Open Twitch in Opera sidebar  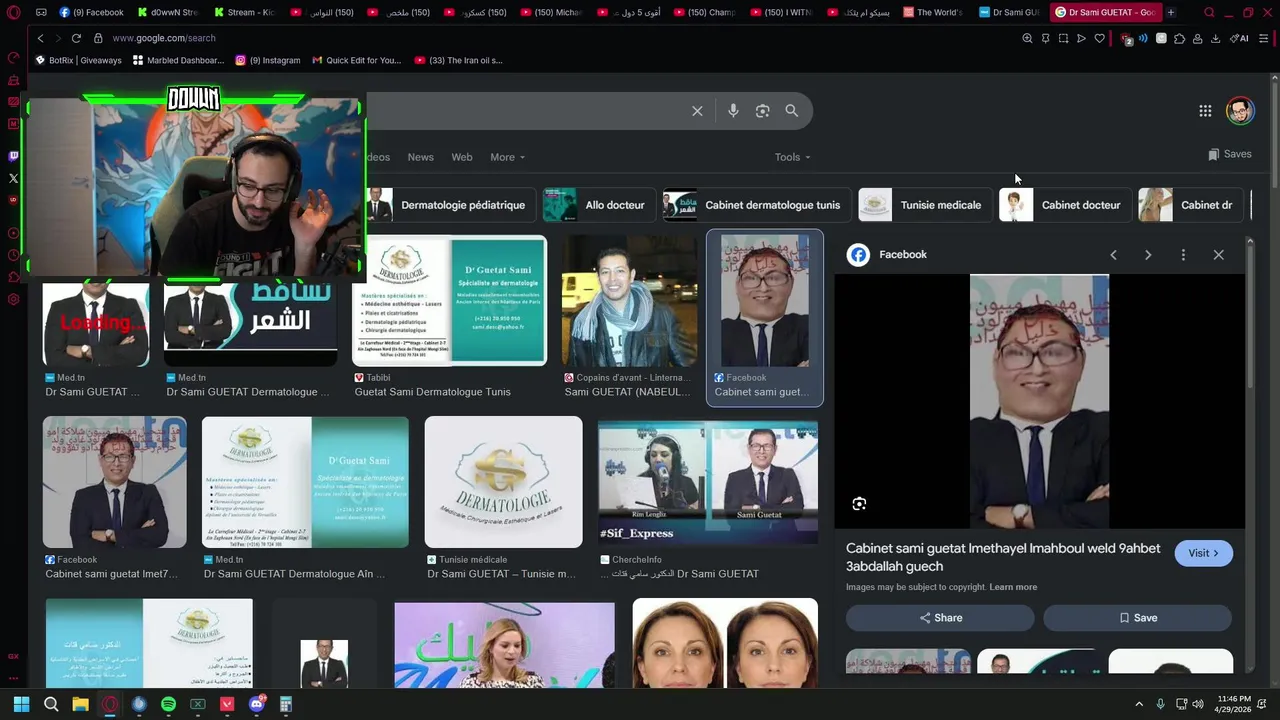(x=13, y=156)
